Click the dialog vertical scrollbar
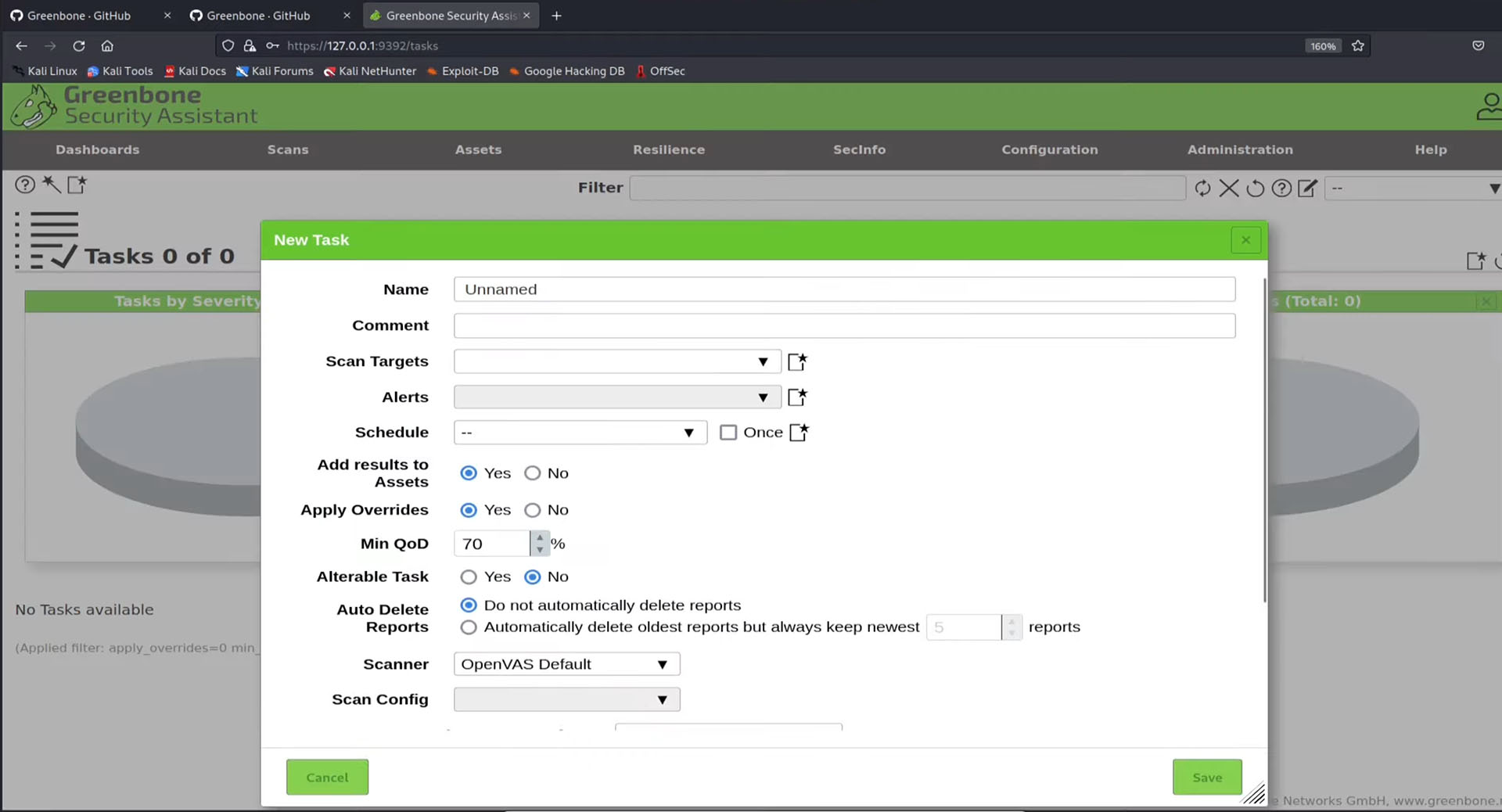The height and width of the screenshot is (812, 1502). click(x=1264, y=440)
